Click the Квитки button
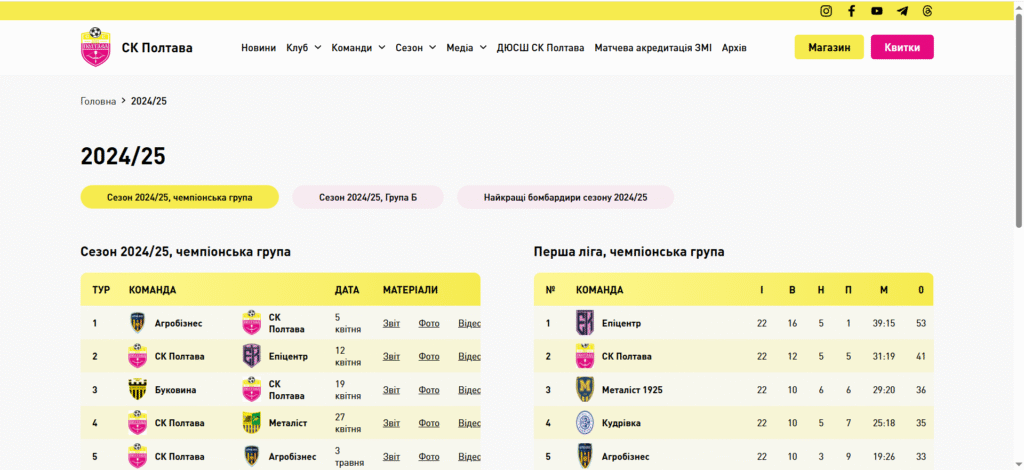Screen dimensions: 1024x470 [903, 47]
